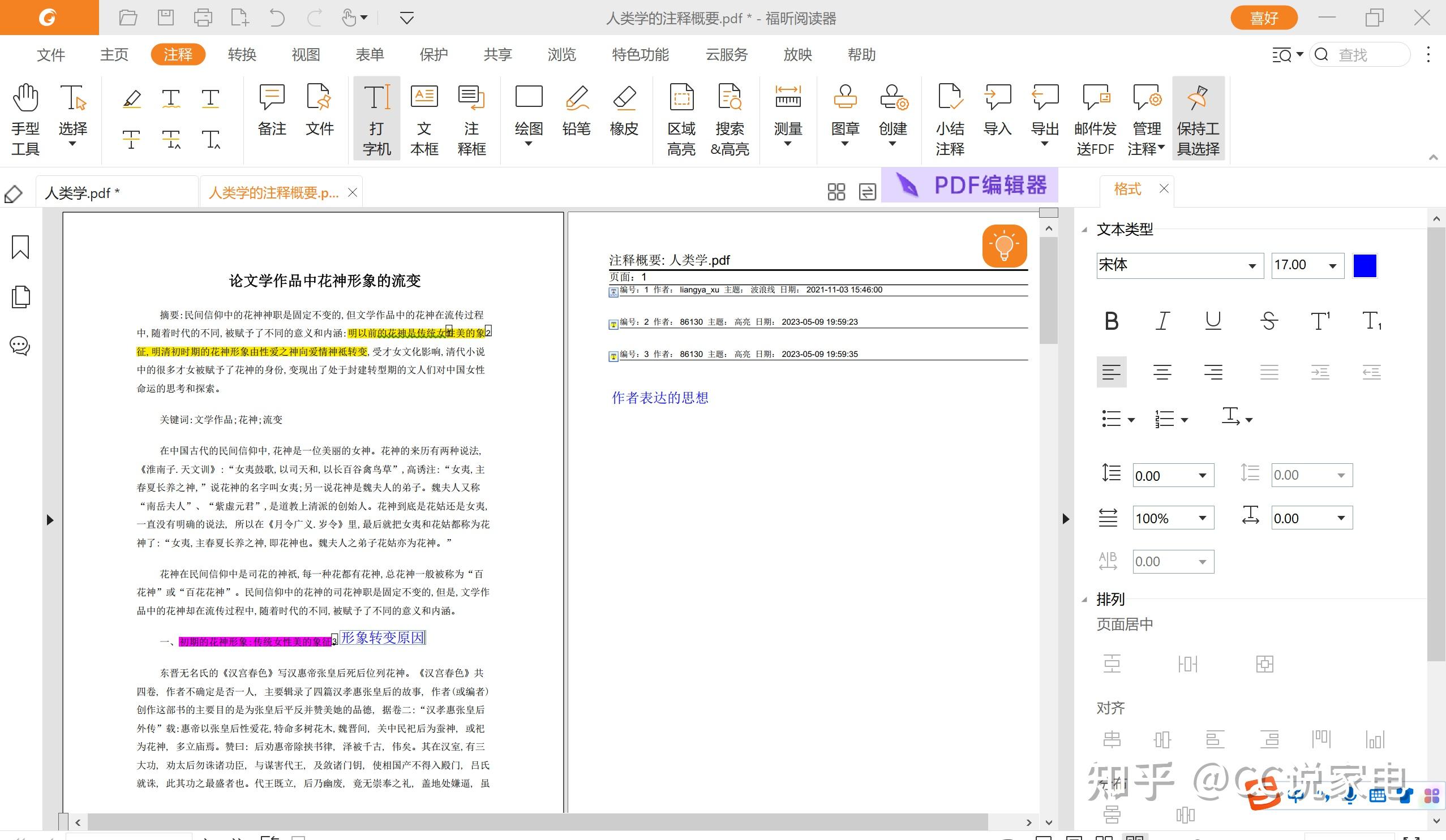
Task: Set left text alignment
Action: point(1112,372)
